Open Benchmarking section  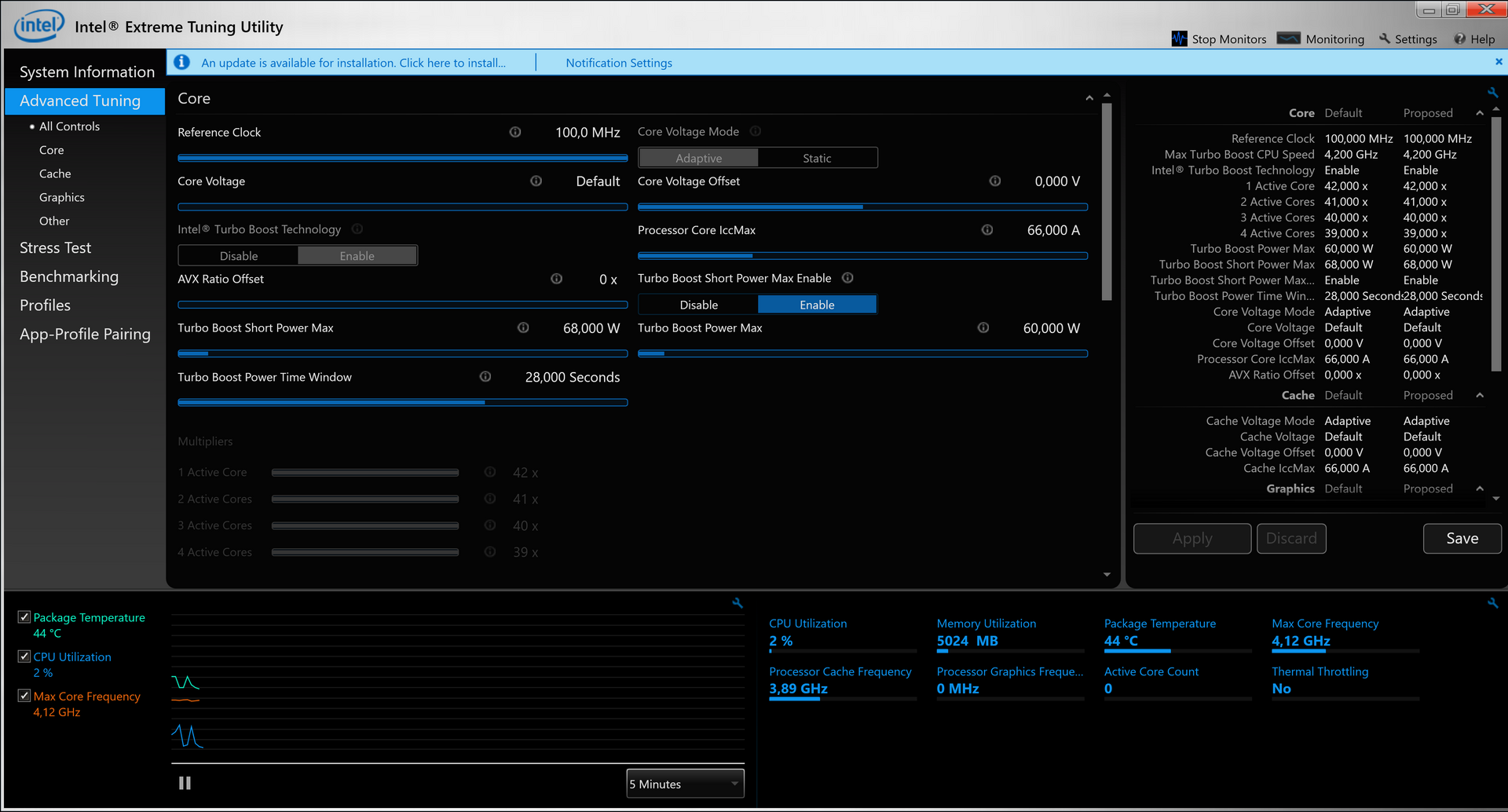pos(69,276)
